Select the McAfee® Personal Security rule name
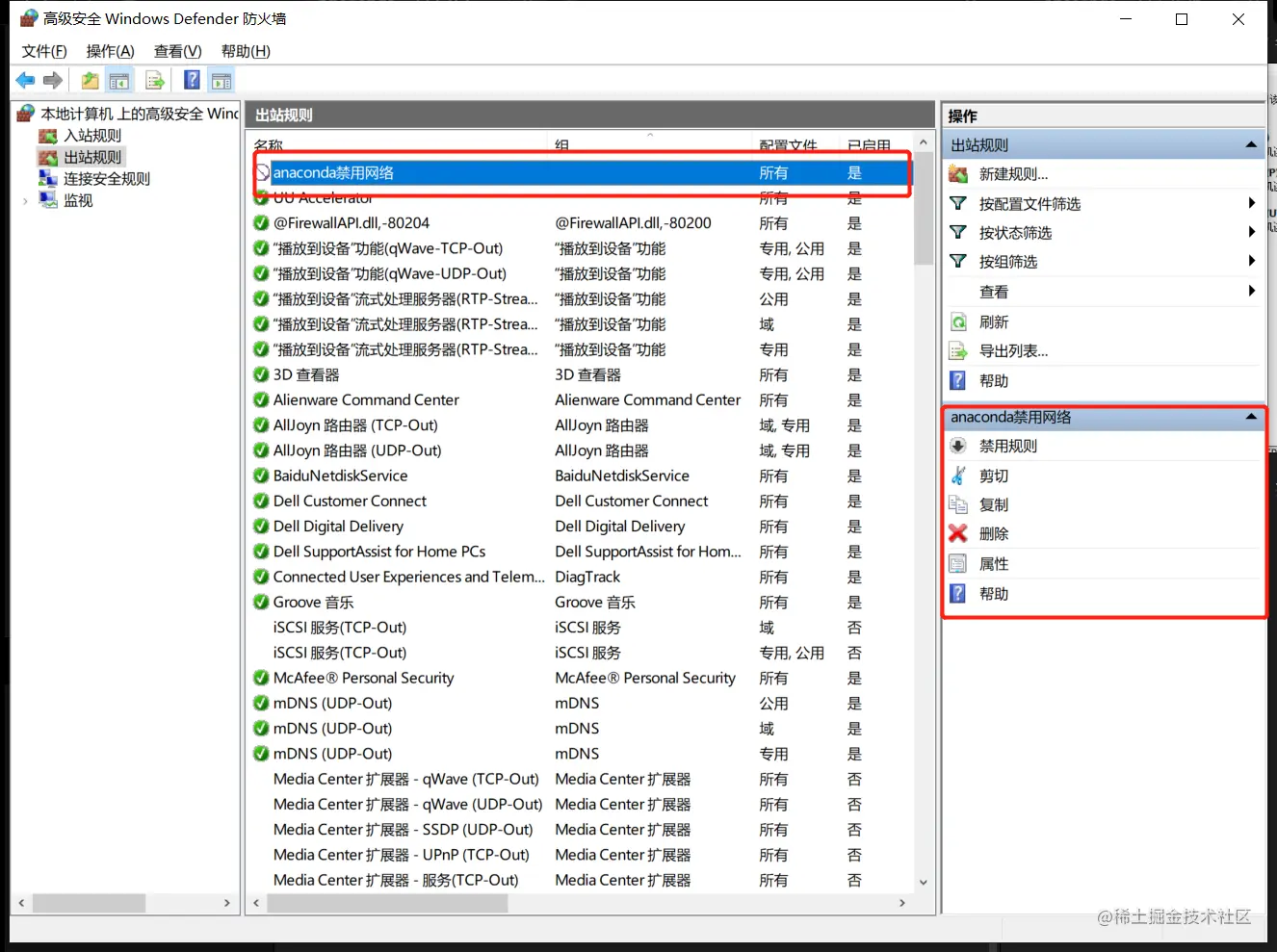Image resolution: width=1277 pixels, height=952 pixels. (x=363, y=678)
